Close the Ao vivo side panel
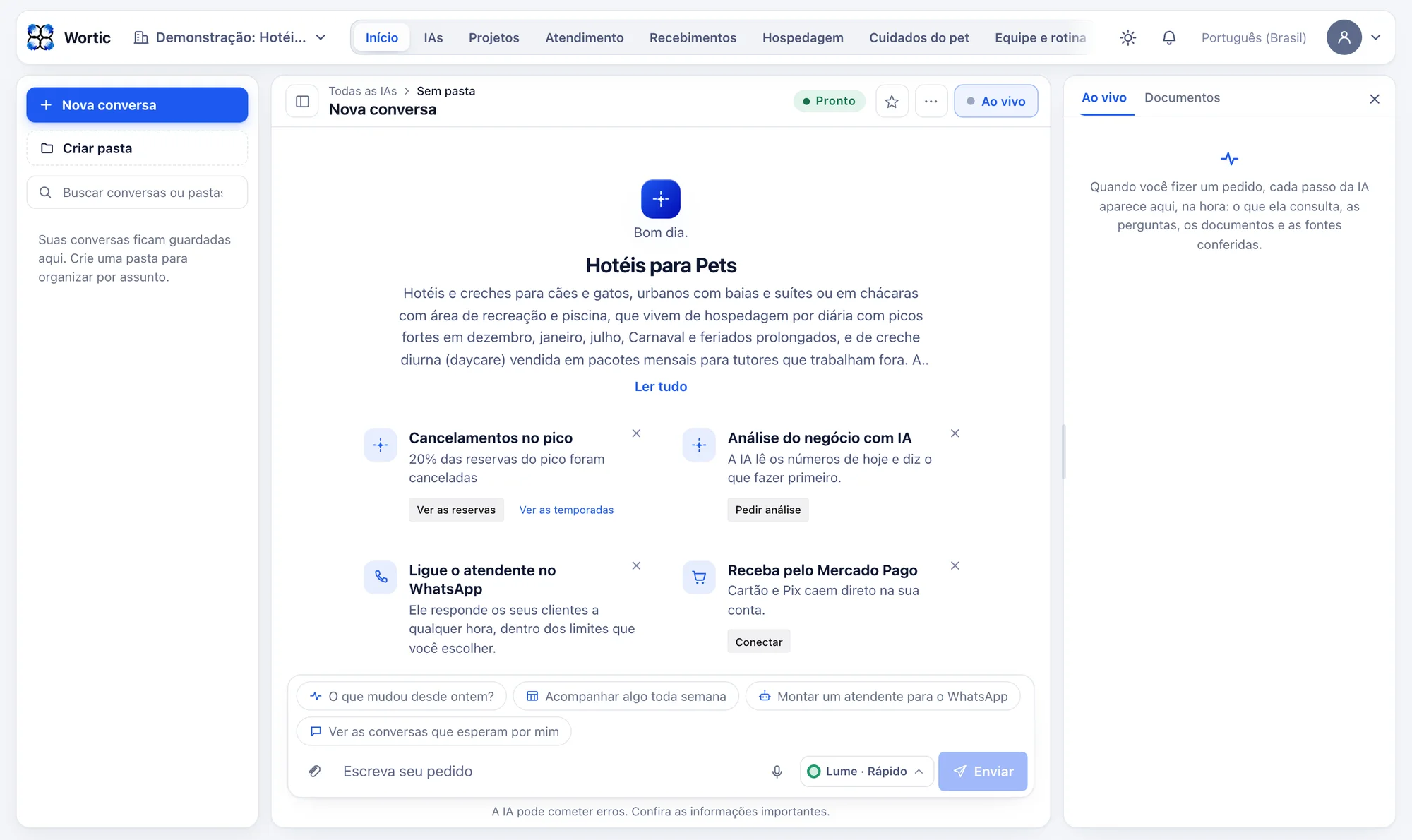The image size is (1412, 840). 1374,99
